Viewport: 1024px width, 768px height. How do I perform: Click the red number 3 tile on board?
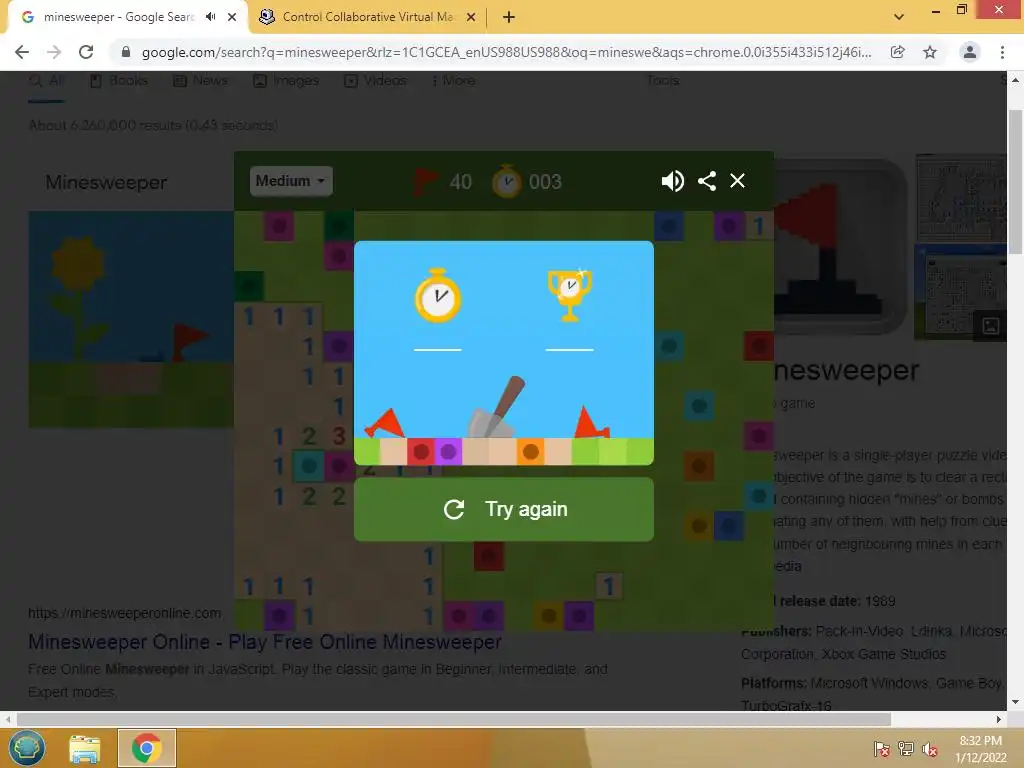339,436
